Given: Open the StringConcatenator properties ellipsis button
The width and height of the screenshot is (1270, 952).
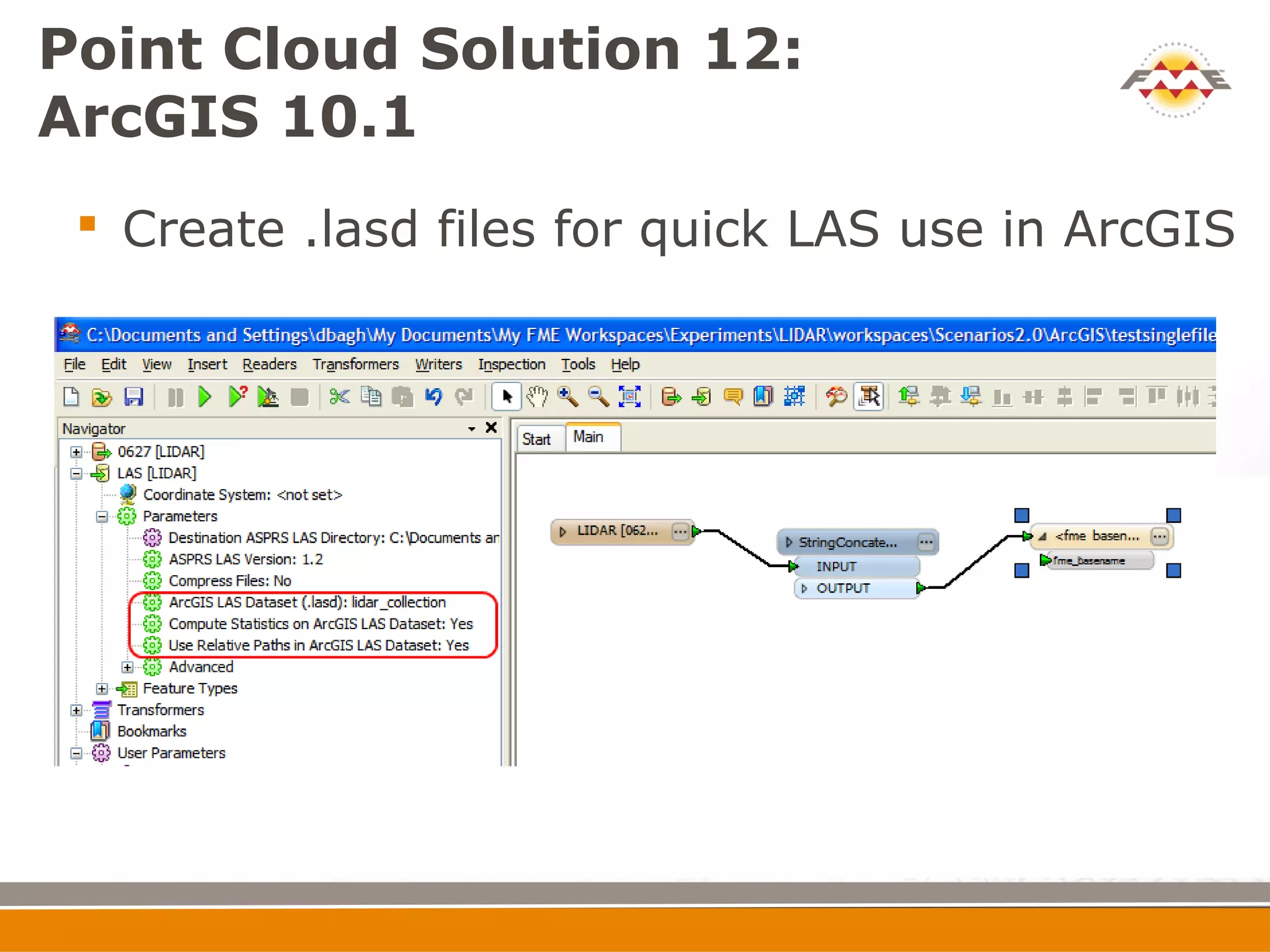Looking at the screenshot, I should 926,542.
